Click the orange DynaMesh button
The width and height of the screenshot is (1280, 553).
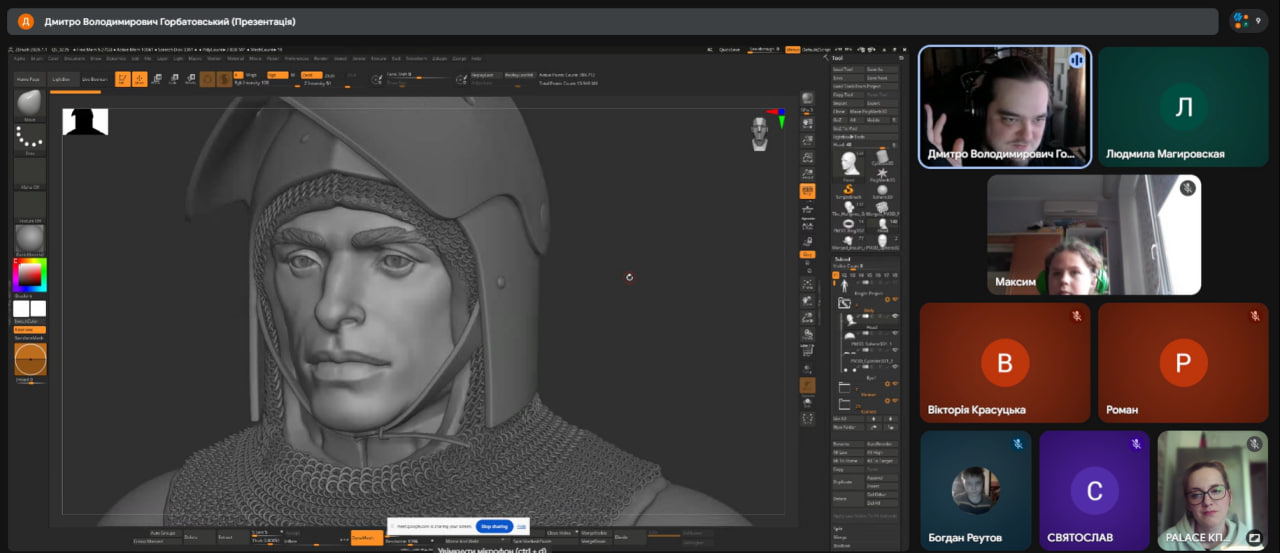pos(365,537)
